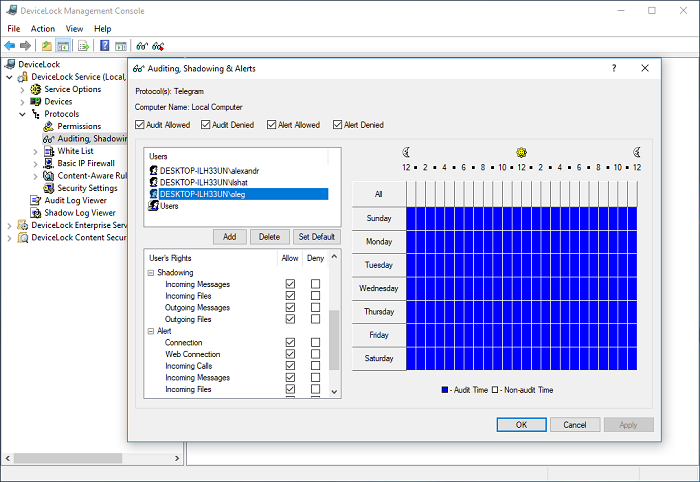Expand the Devices node
This screenshot has width=700, height=482.
22,102
